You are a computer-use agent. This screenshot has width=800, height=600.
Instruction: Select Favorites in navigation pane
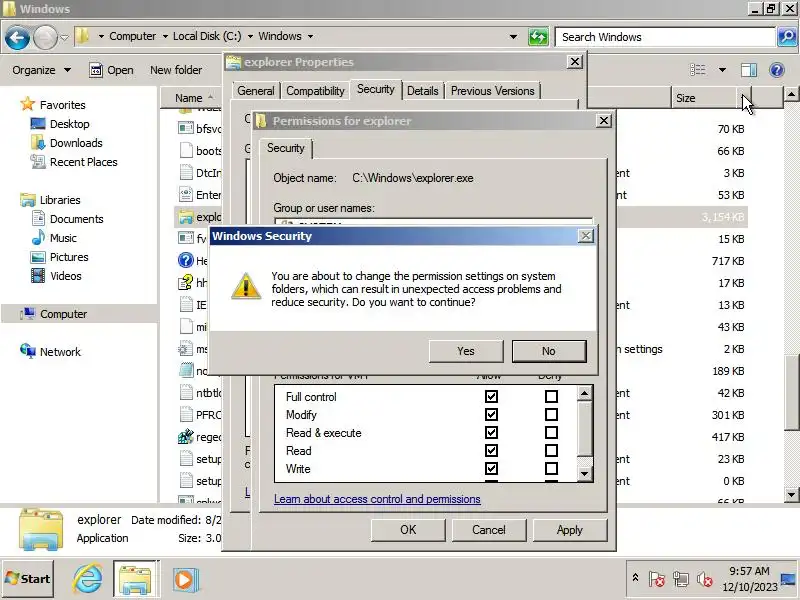(x=62, y=105)
